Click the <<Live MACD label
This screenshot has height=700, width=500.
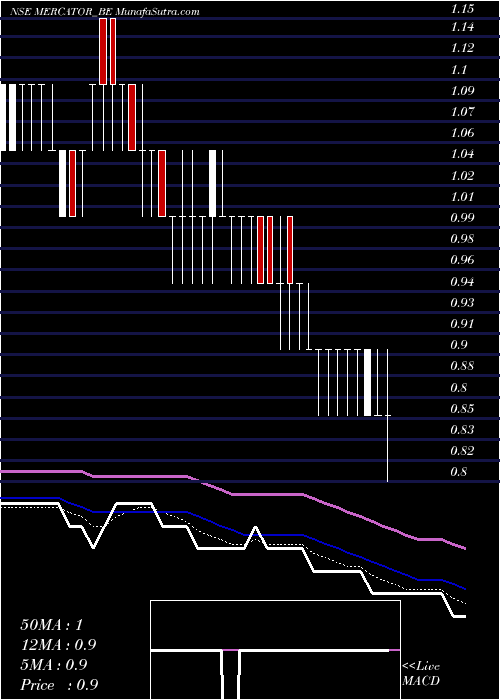click(x=421, y=673)
